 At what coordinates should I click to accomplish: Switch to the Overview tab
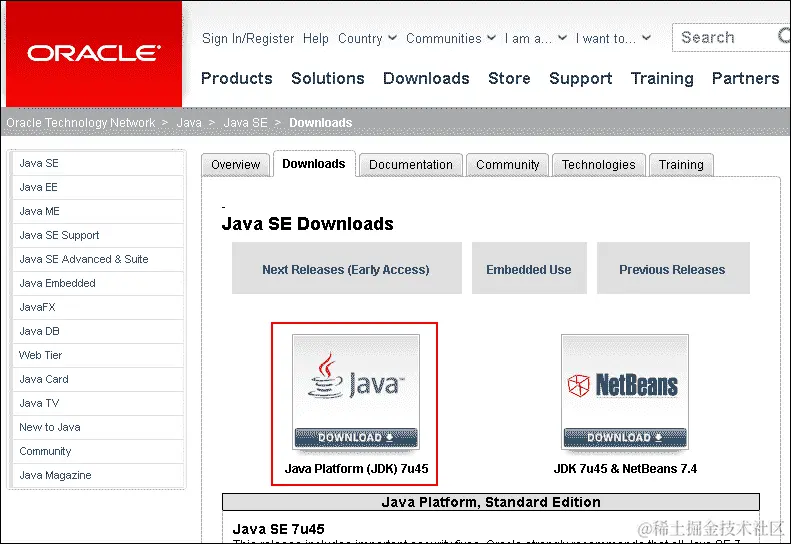pyautogui.click(x=236, y=165)
